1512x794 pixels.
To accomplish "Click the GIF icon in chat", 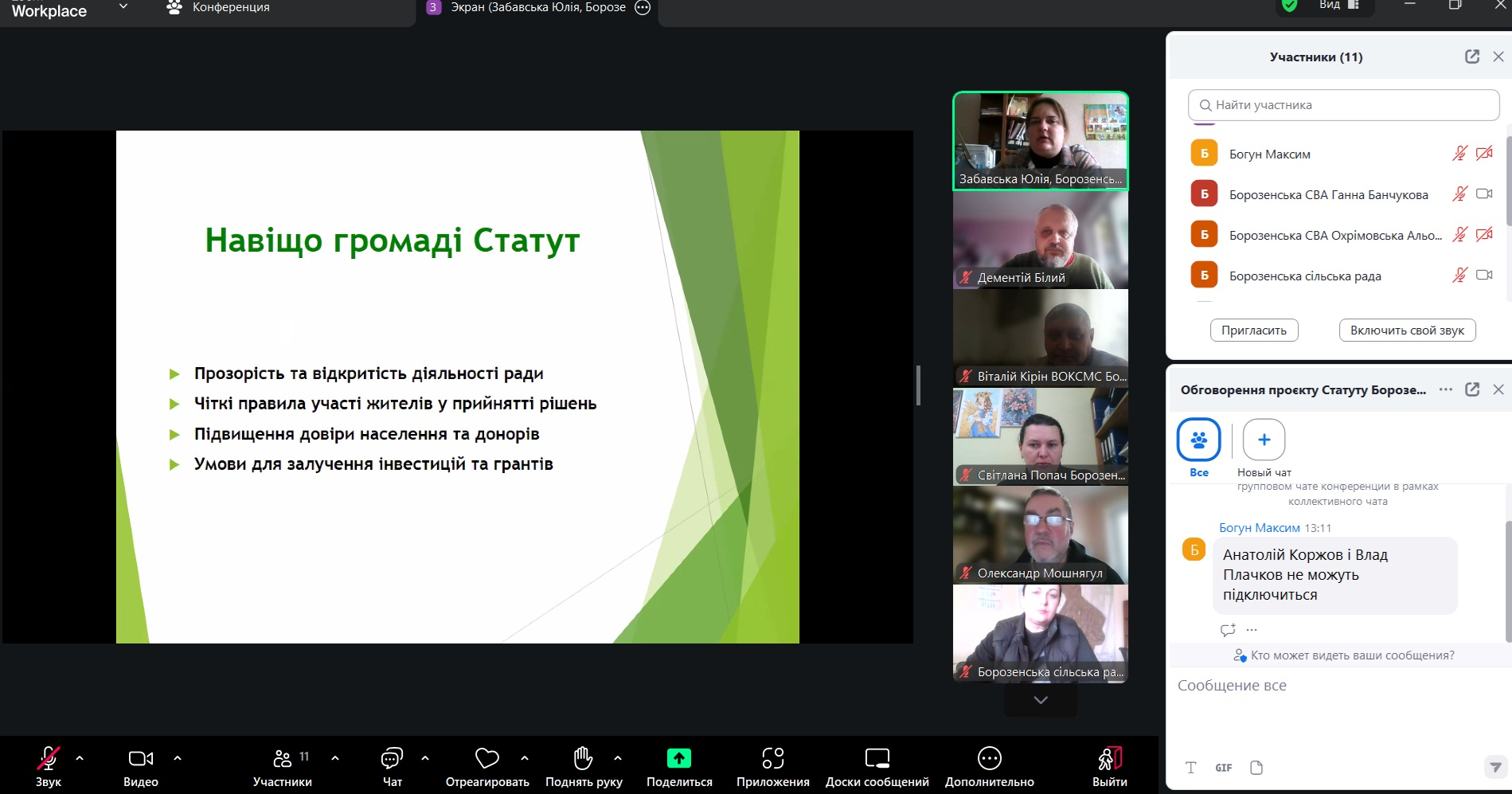I will tap(1223, 768).
